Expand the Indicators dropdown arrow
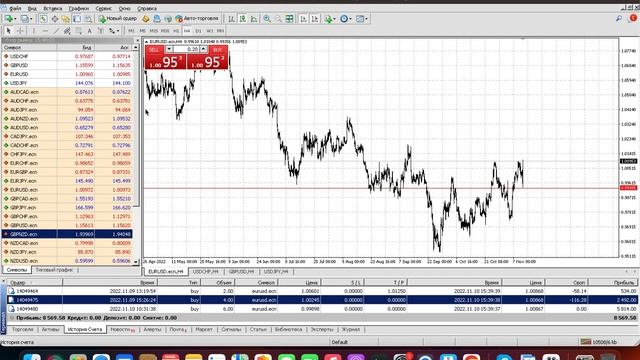The width and height of the screenshot is (640, 360). [x=334, y=19]
